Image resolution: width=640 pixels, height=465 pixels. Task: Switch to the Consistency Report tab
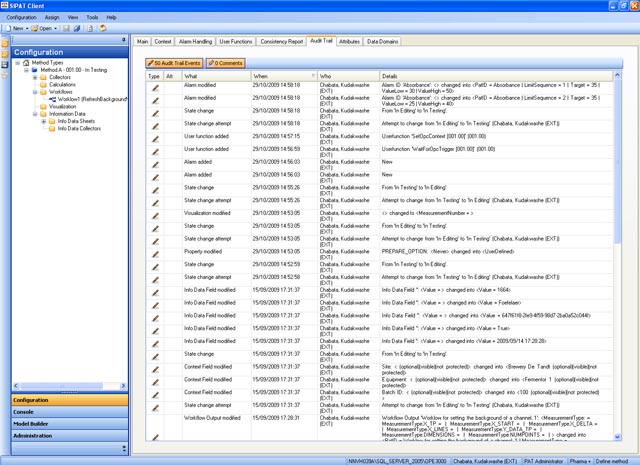coord(281,42)
